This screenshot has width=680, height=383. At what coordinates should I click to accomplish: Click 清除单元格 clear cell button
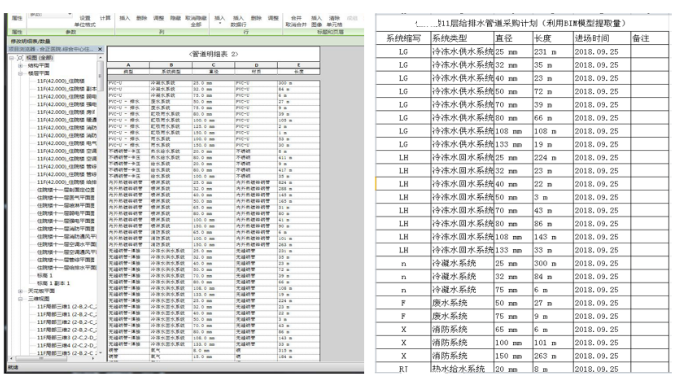pos(334,21)
